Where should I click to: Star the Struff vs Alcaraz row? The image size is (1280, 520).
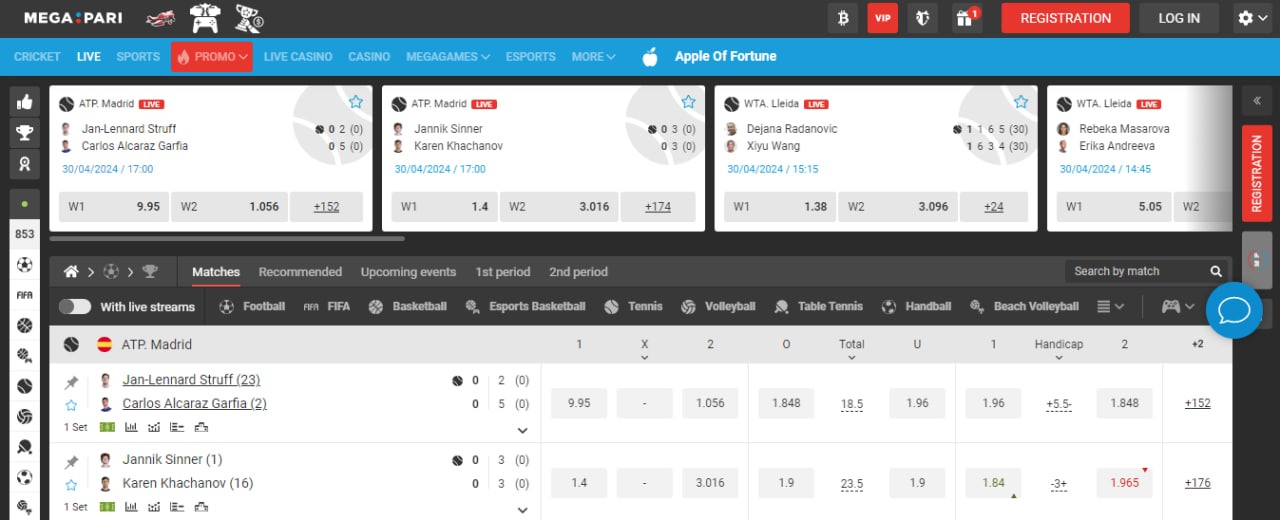click(71, 405)
